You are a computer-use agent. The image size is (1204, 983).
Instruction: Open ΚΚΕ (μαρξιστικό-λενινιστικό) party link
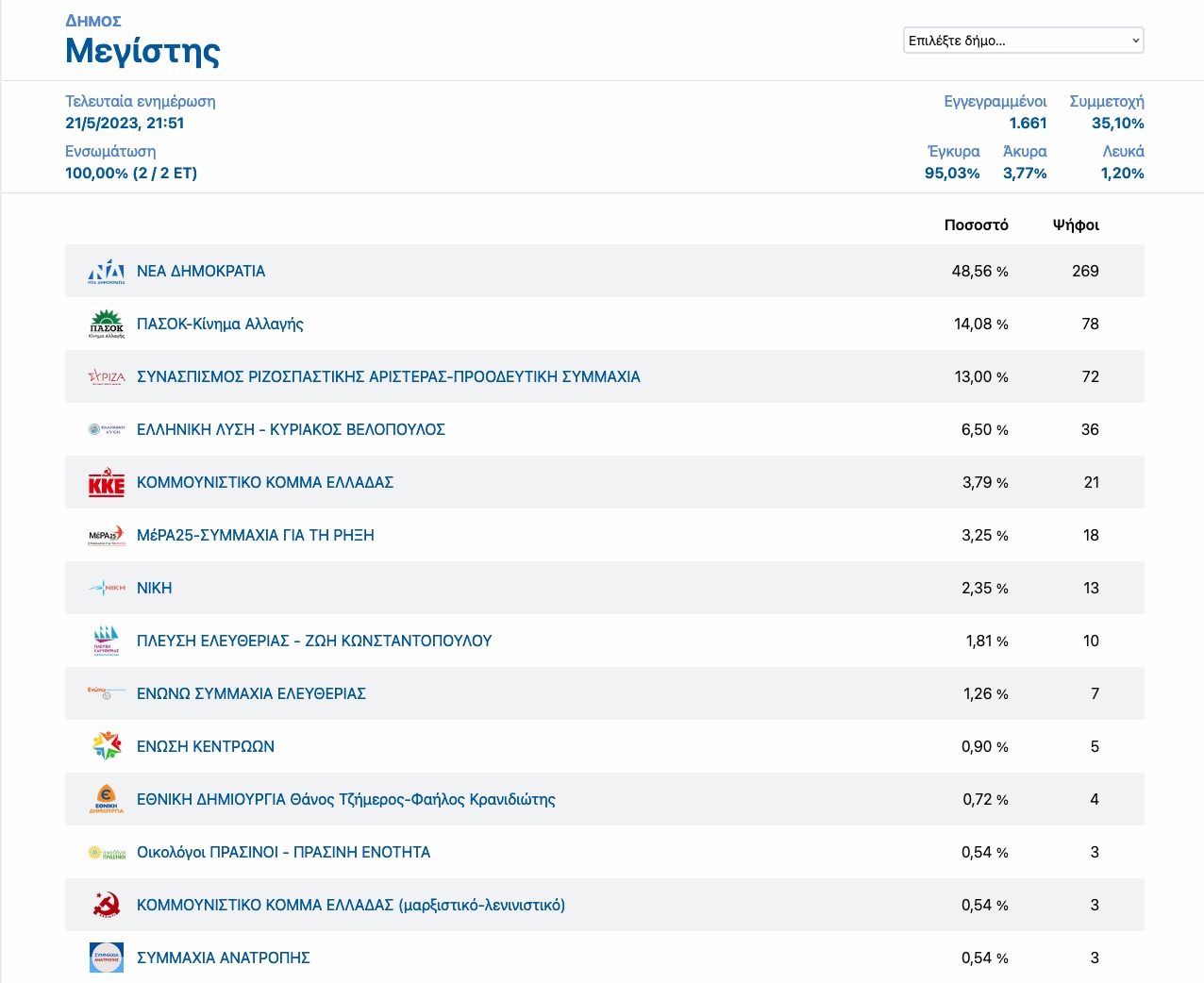pos(351,905)
